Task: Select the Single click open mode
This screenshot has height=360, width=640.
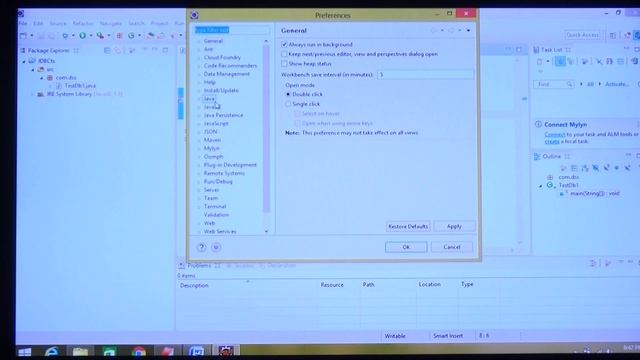Action: click(288, 104)
